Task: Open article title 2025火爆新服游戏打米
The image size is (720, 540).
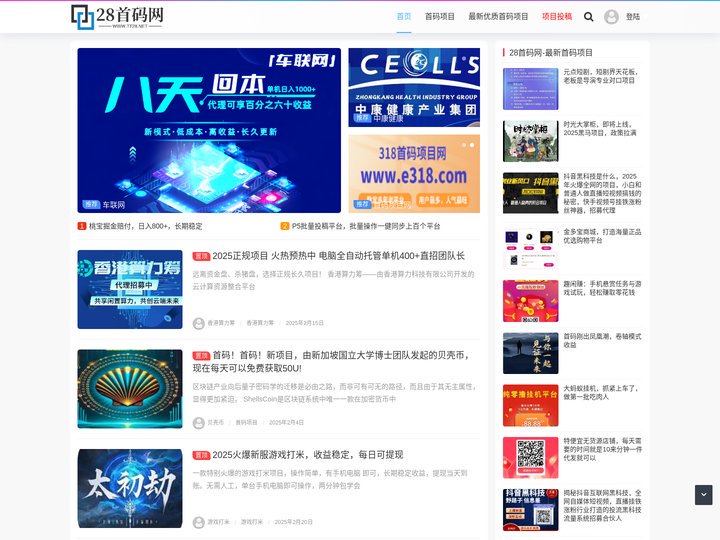Action: point(308,455)
